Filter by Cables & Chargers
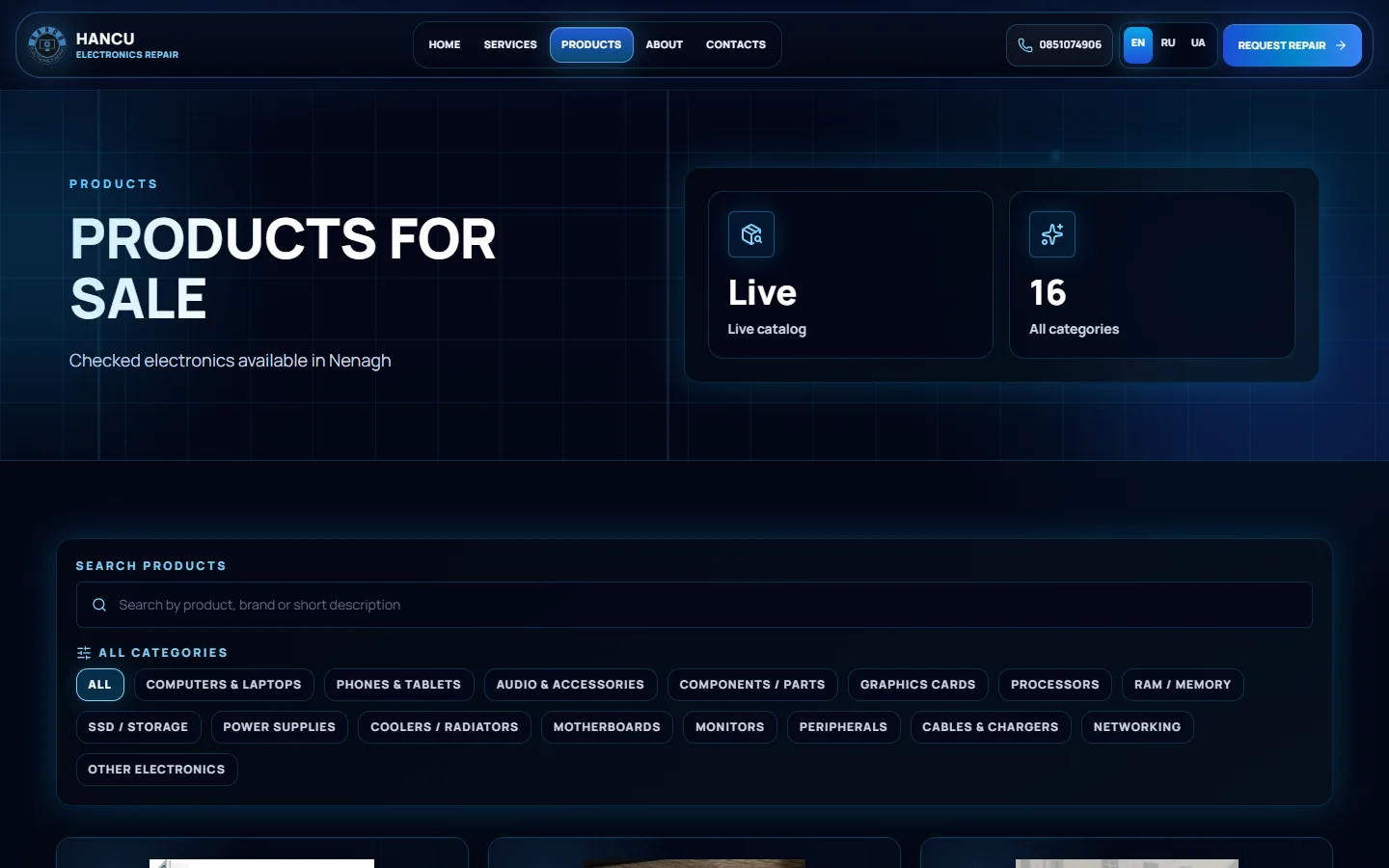This screenshot has width=1389, height=868. pos(991,727)
